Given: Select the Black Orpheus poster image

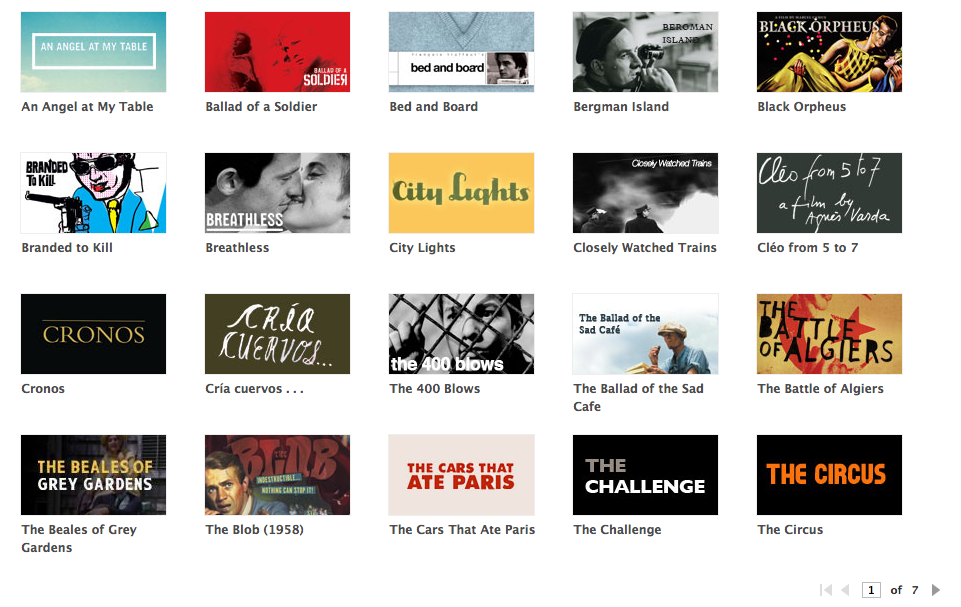Looking at the screenshot, I should 829,52.
